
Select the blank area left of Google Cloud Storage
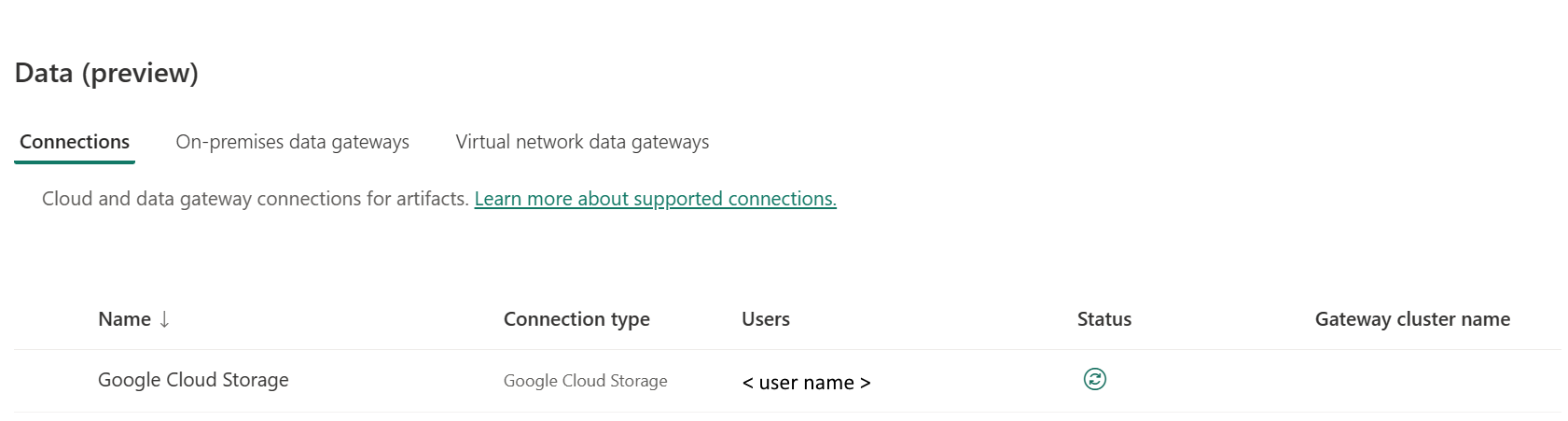tap(56, 381)
